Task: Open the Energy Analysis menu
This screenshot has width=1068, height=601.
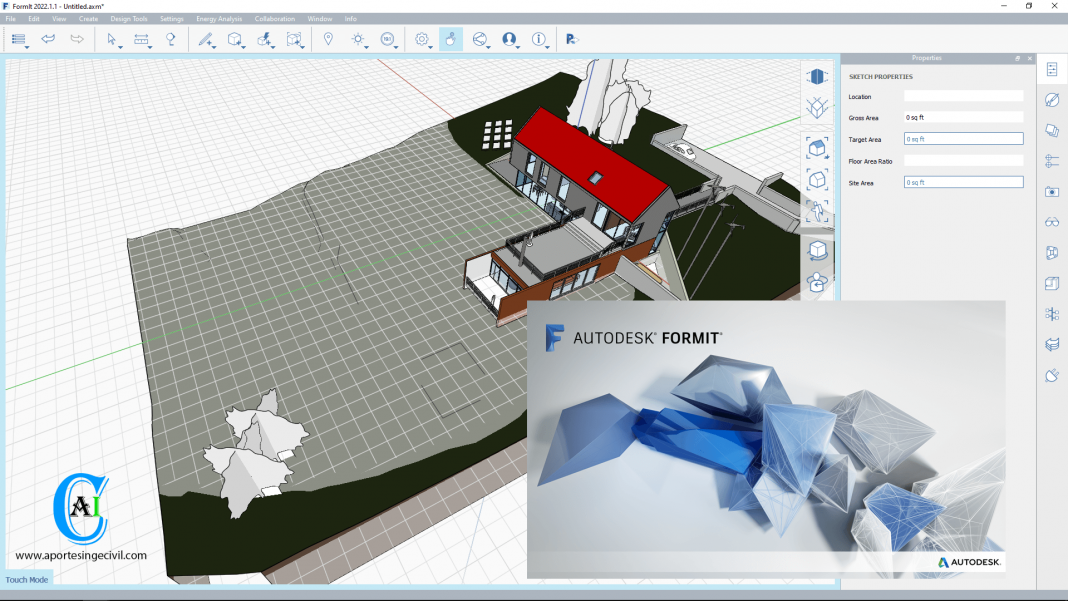Action: coord(218,18)
